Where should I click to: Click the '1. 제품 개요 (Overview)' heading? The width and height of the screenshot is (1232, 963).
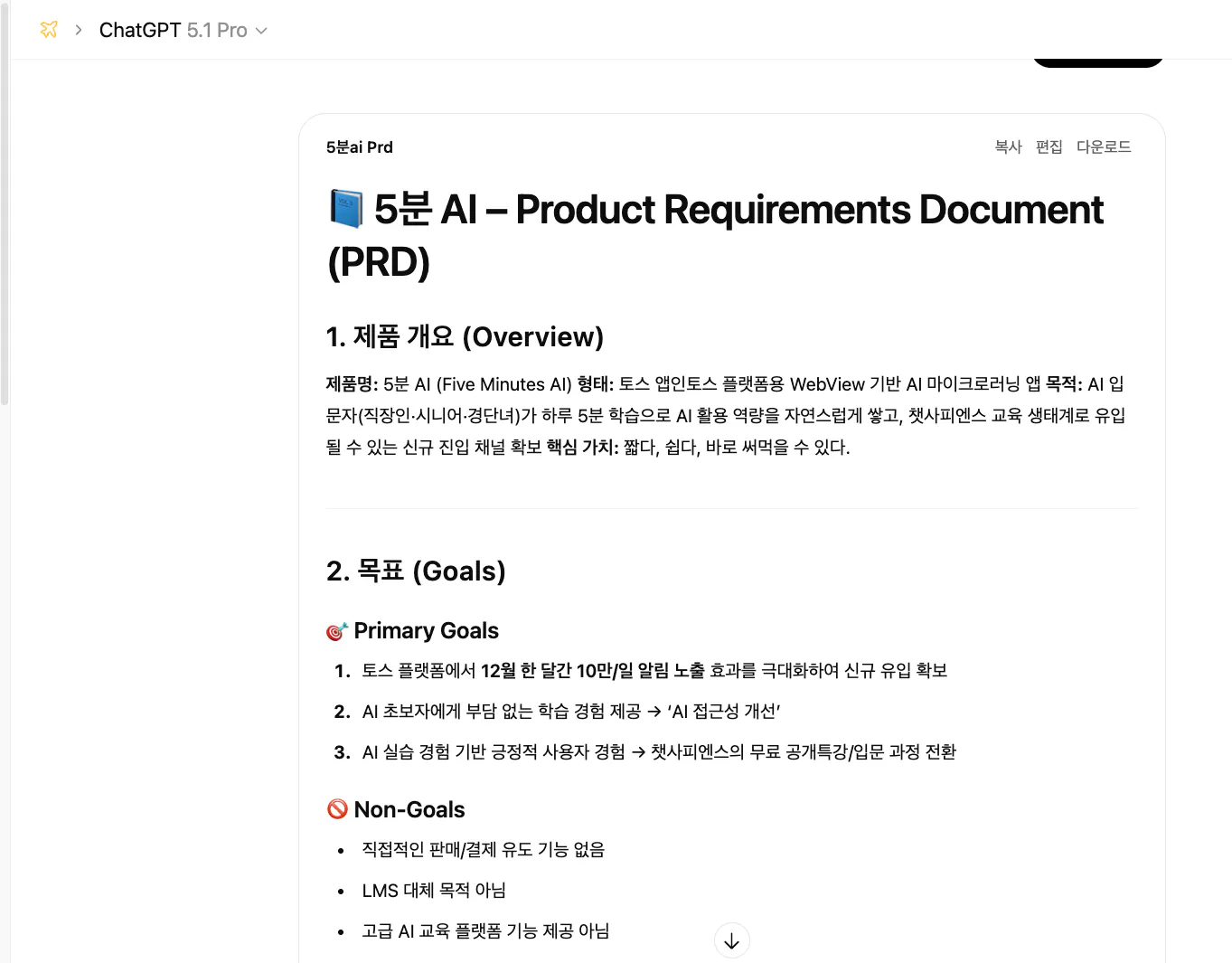pos(465,336)
